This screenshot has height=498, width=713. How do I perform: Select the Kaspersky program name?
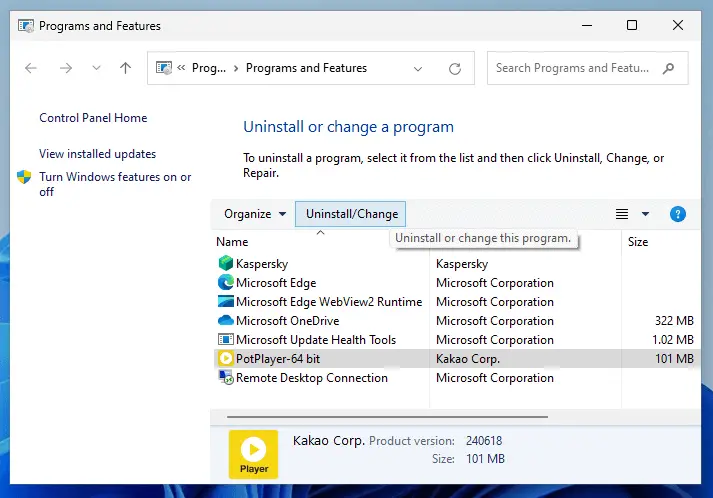tap(262, 264)
